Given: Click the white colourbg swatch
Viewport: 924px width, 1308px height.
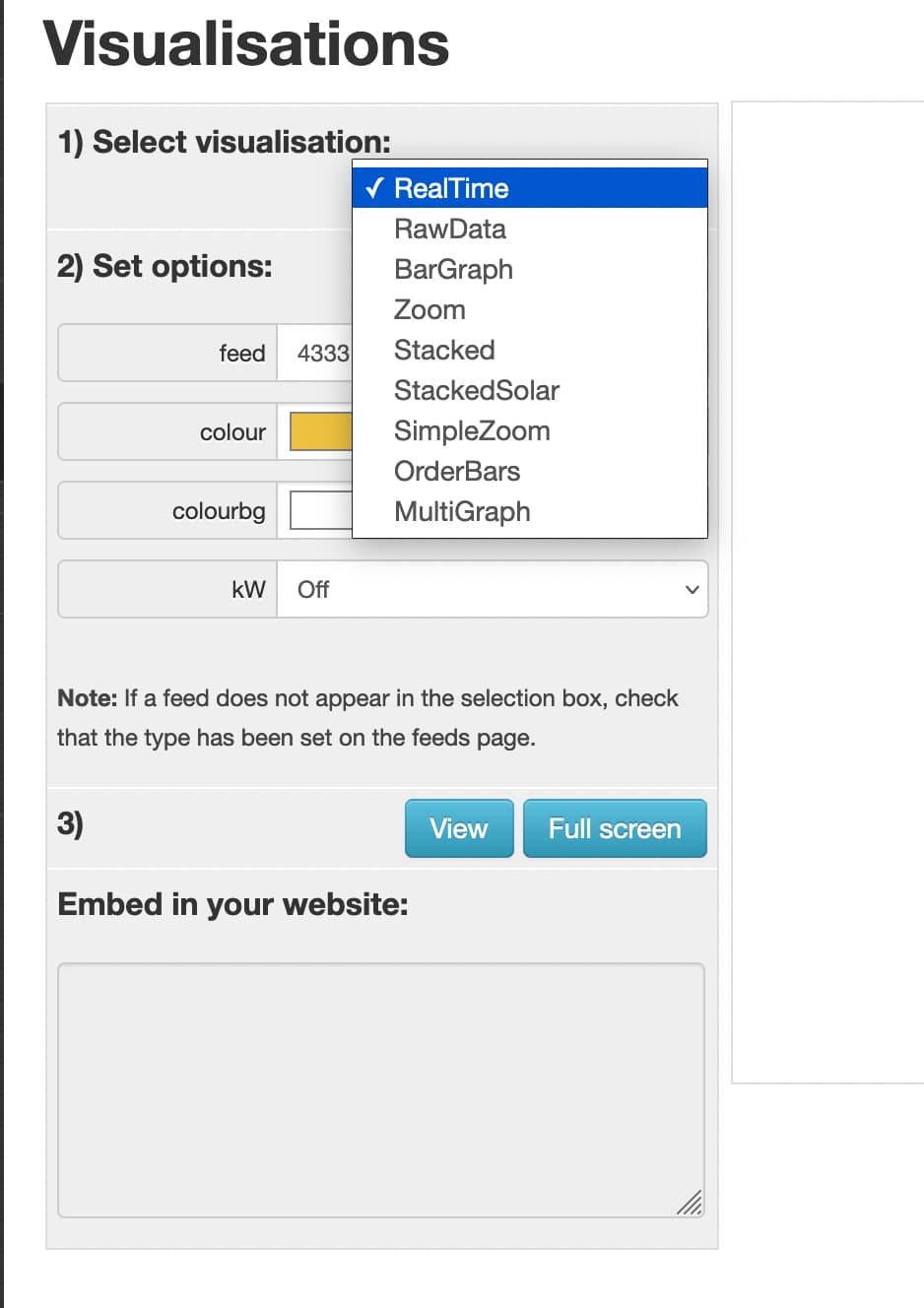Looking at the screenshot, I should (321, 510).
